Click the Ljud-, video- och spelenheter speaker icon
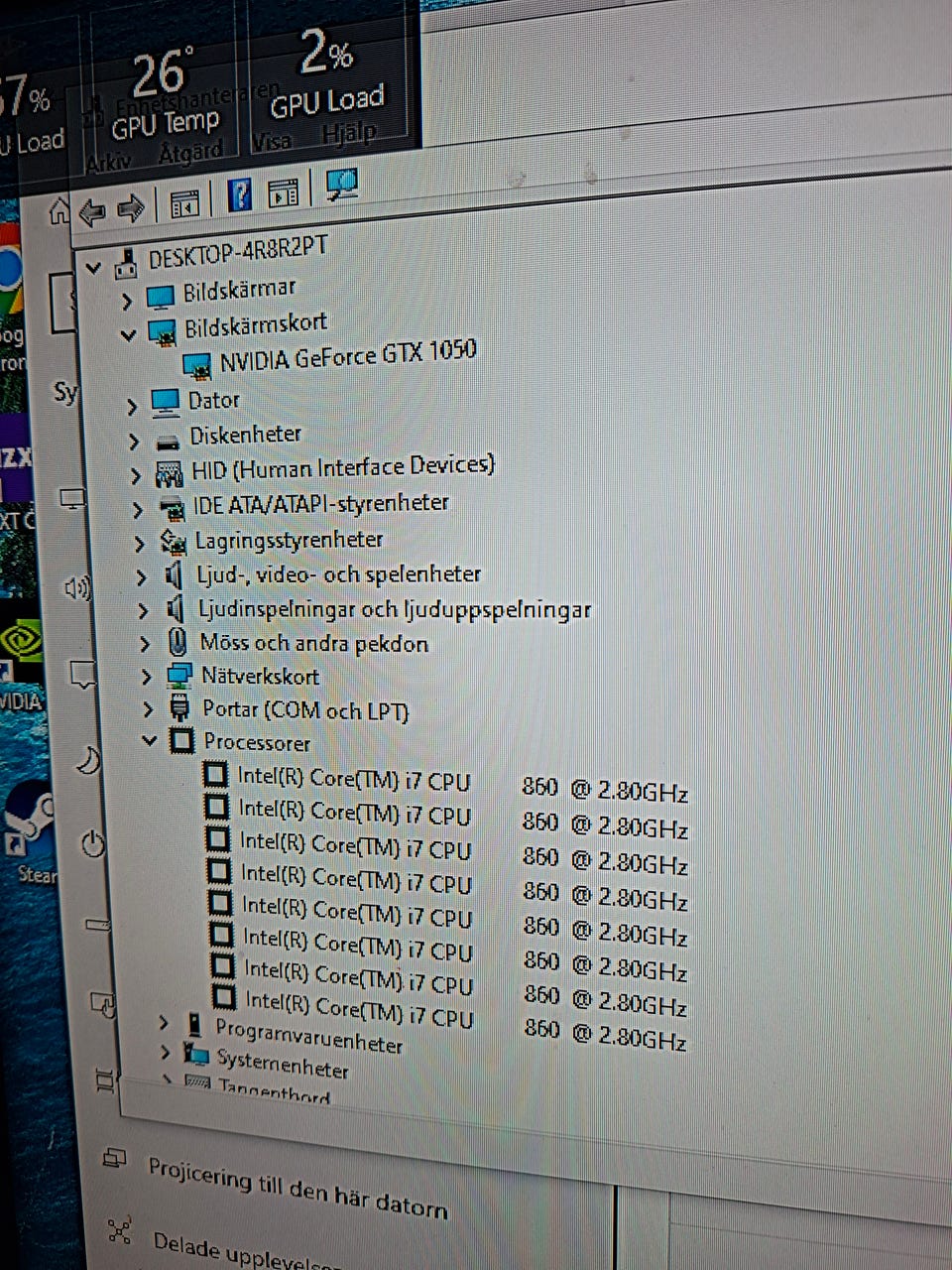Viewport: 952px width, 1270px height. (176, 575)
